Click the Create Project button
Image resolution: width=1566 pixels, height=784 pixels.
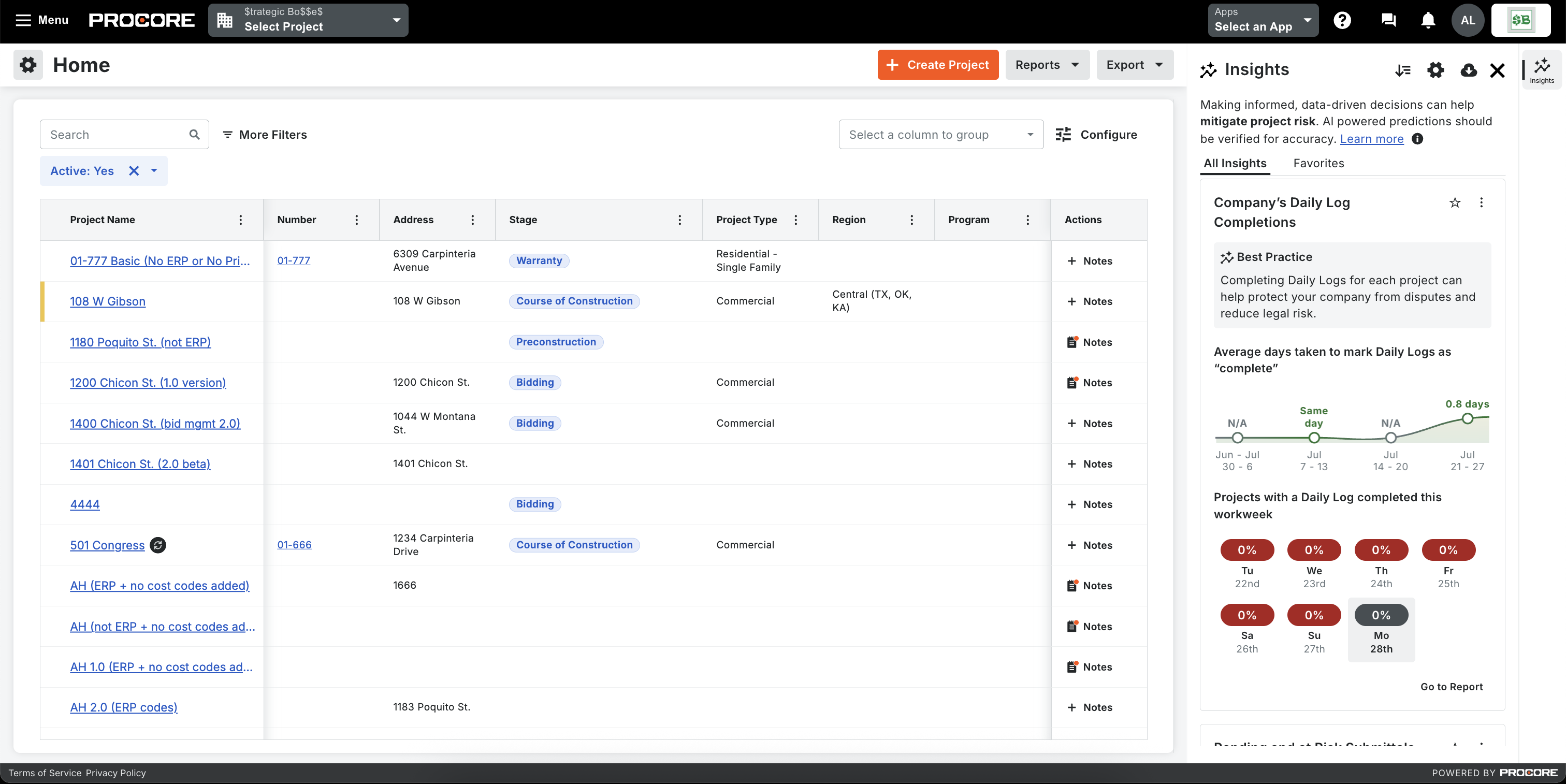(937, 65)
